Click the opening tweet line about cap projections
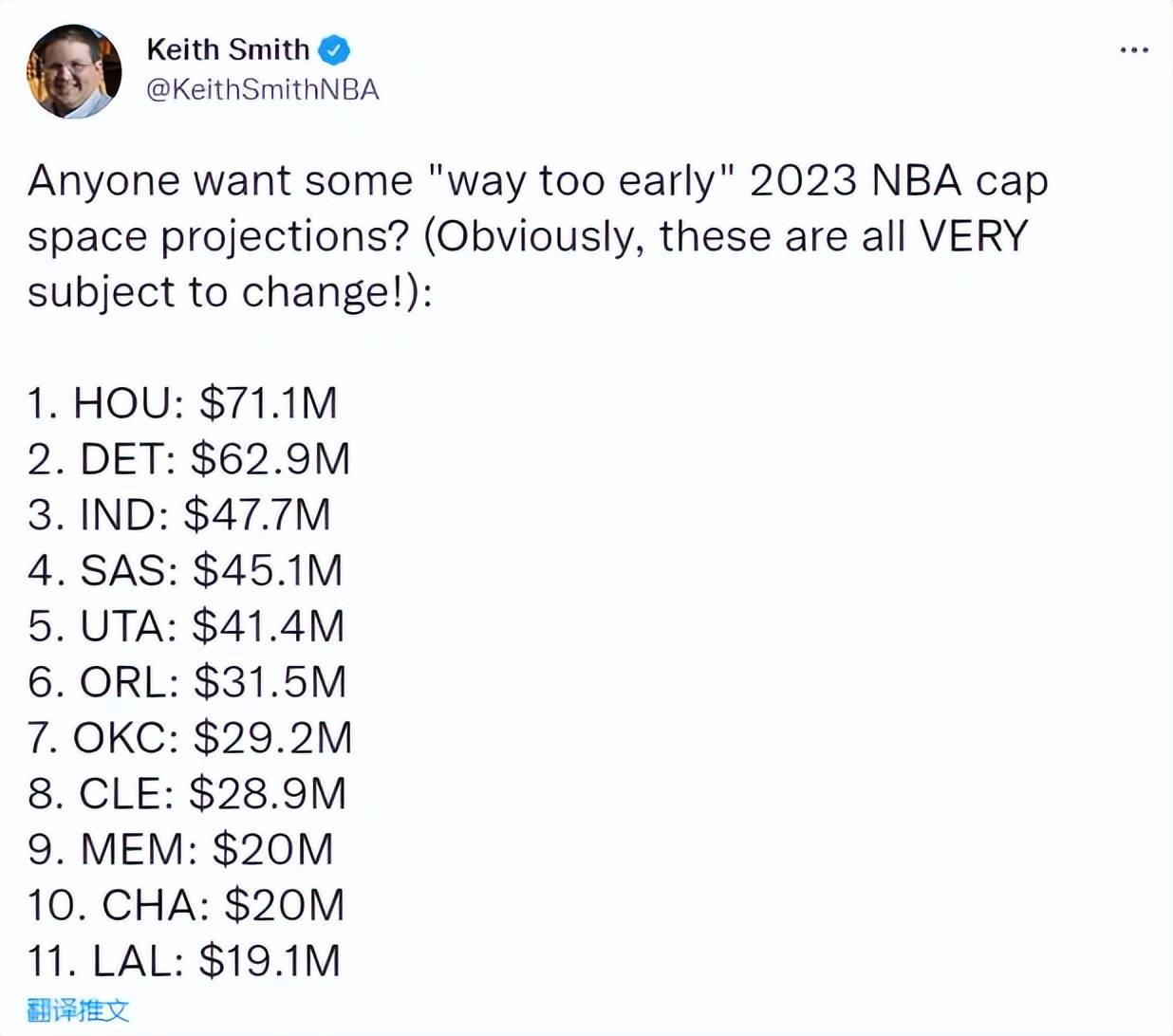The image size is (1173, 1036). click(x=538, y=180)
